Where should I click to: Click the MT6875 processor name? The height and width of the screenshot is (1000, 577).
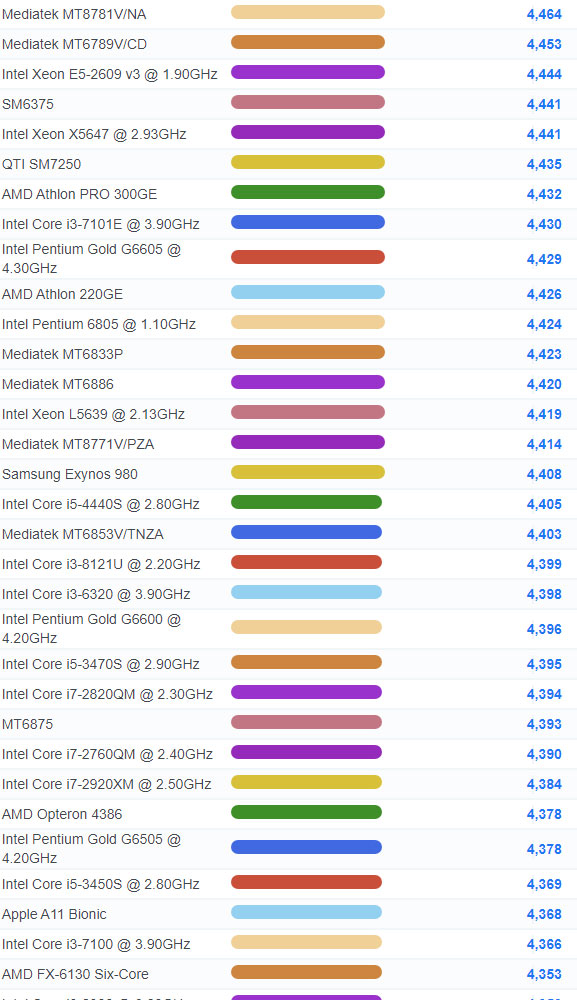[27, 724]
